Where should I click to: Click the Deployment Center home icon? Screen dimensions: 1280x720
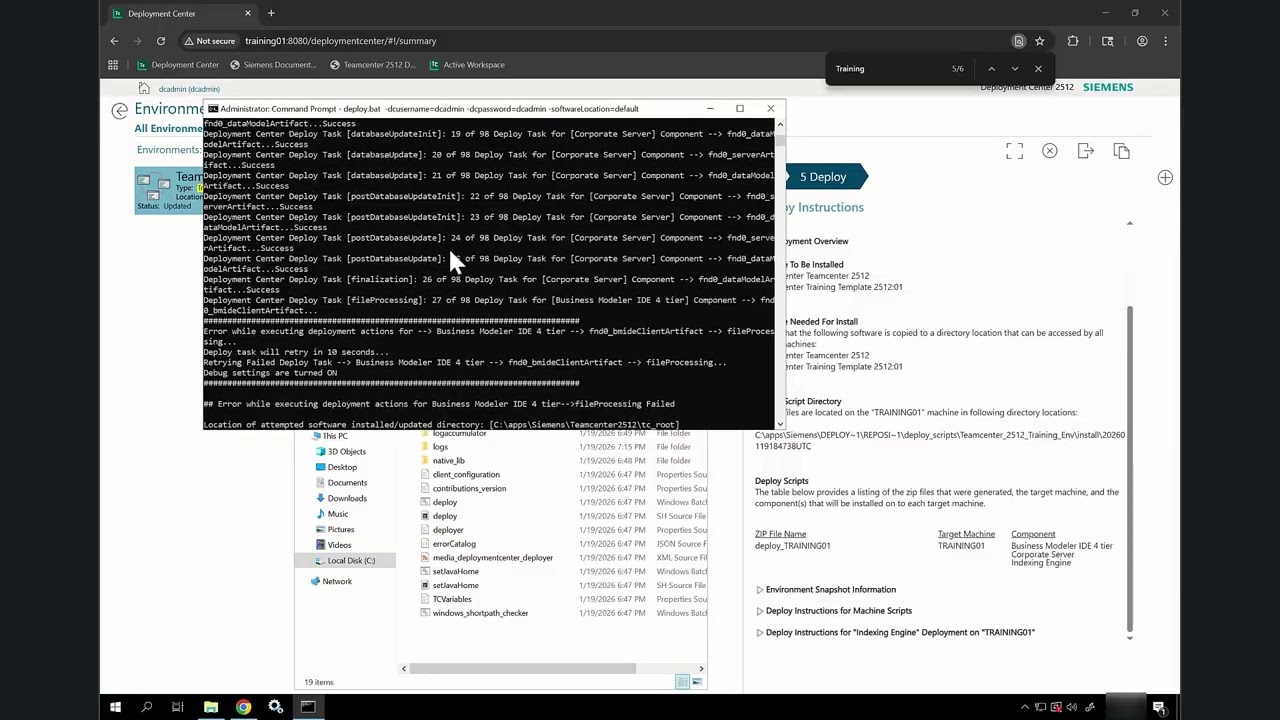point(144,88)
